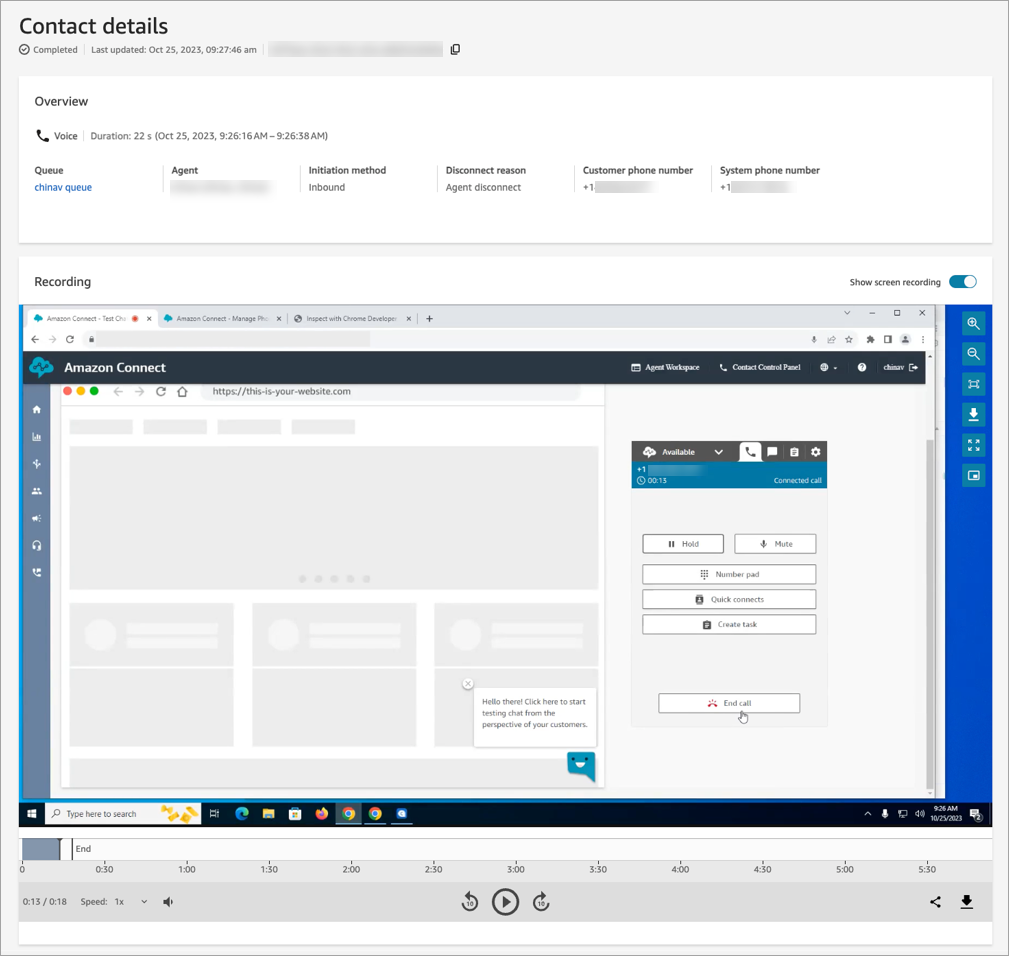This screenshot has height=956, width=1009.
Task: Open the playback Speed dropdown
Action: pos(131,902)
